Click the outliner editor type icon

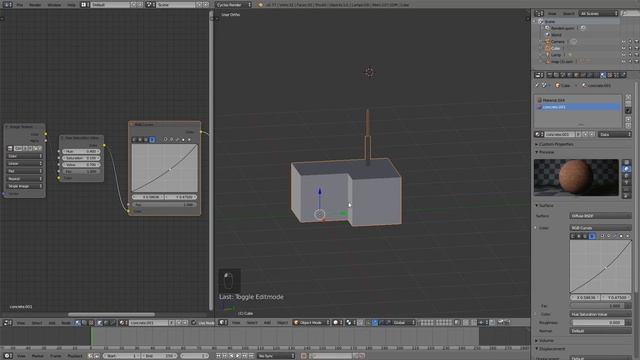[539, 13]
